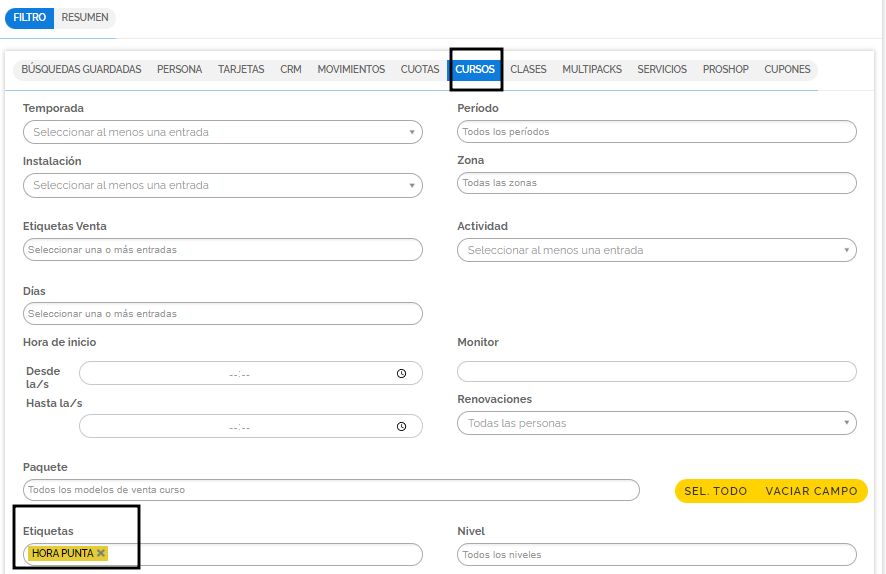Image resolution: width=886 pixels, height=574 pixels.
Task: Remove the HORA PUNTA tag
Action: tap(101, 553)
